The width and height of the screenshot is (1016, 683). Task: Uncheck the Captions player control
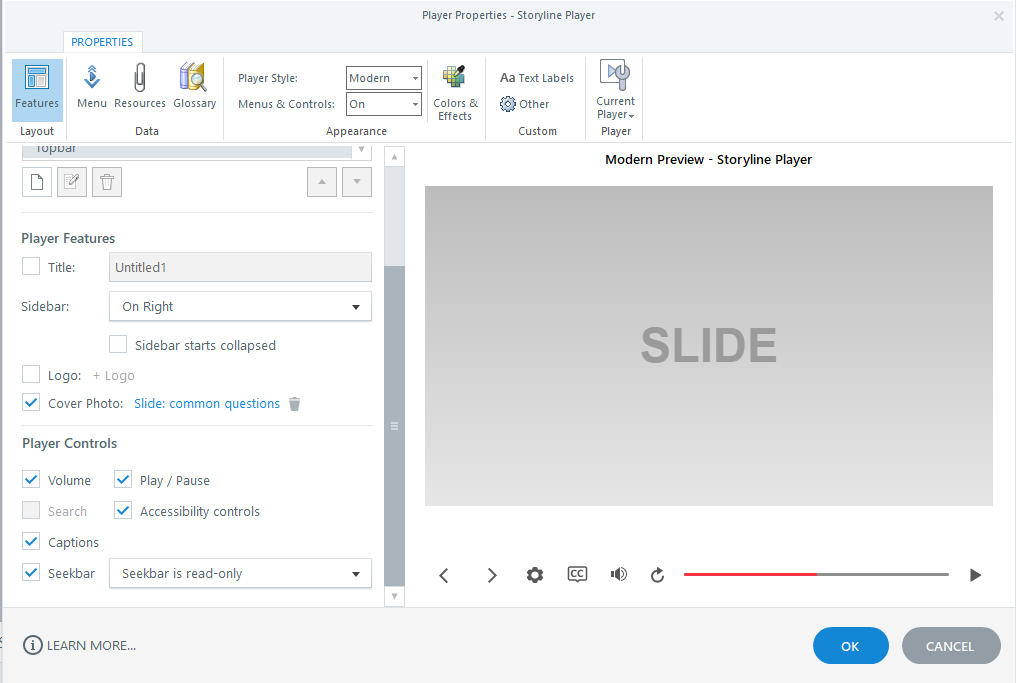click(32, 542)
